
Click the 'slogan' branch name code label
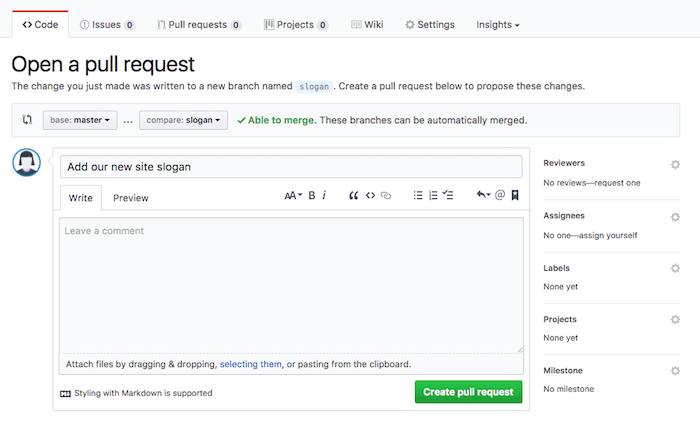(x=314, y=86)
